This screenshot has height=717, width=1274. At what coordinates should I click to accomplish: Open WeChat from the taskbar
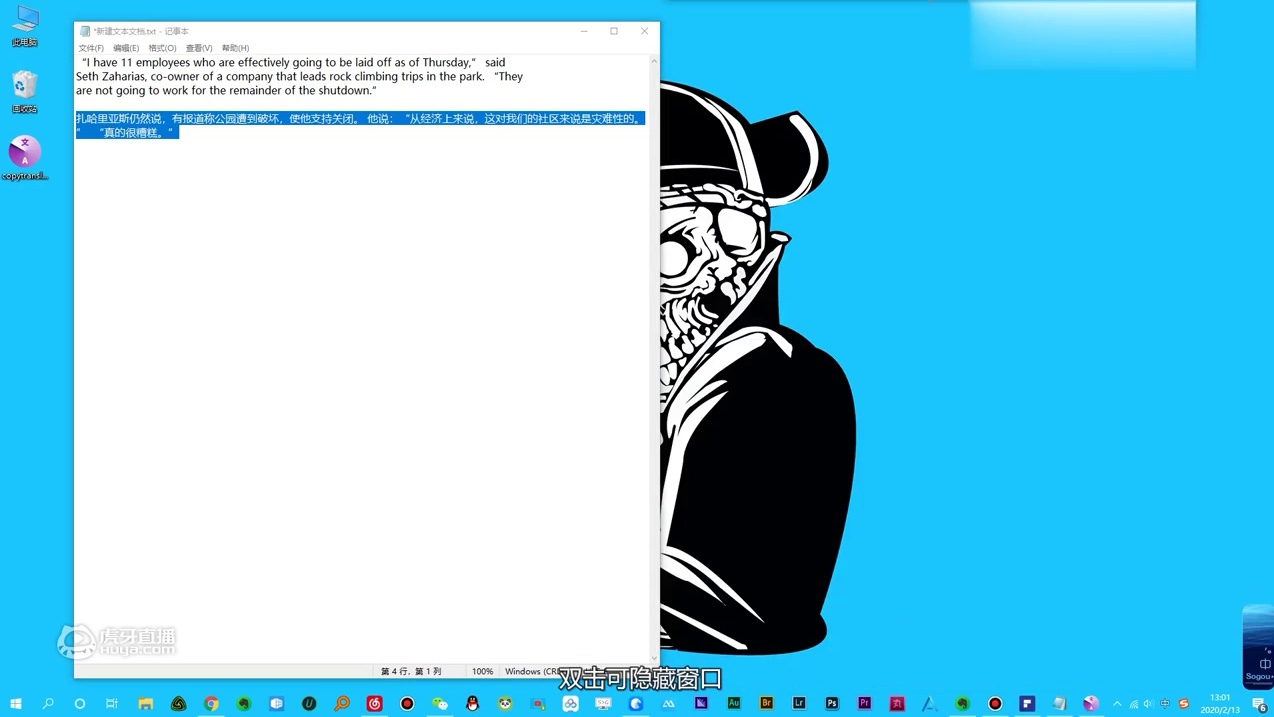click(439, 704)
